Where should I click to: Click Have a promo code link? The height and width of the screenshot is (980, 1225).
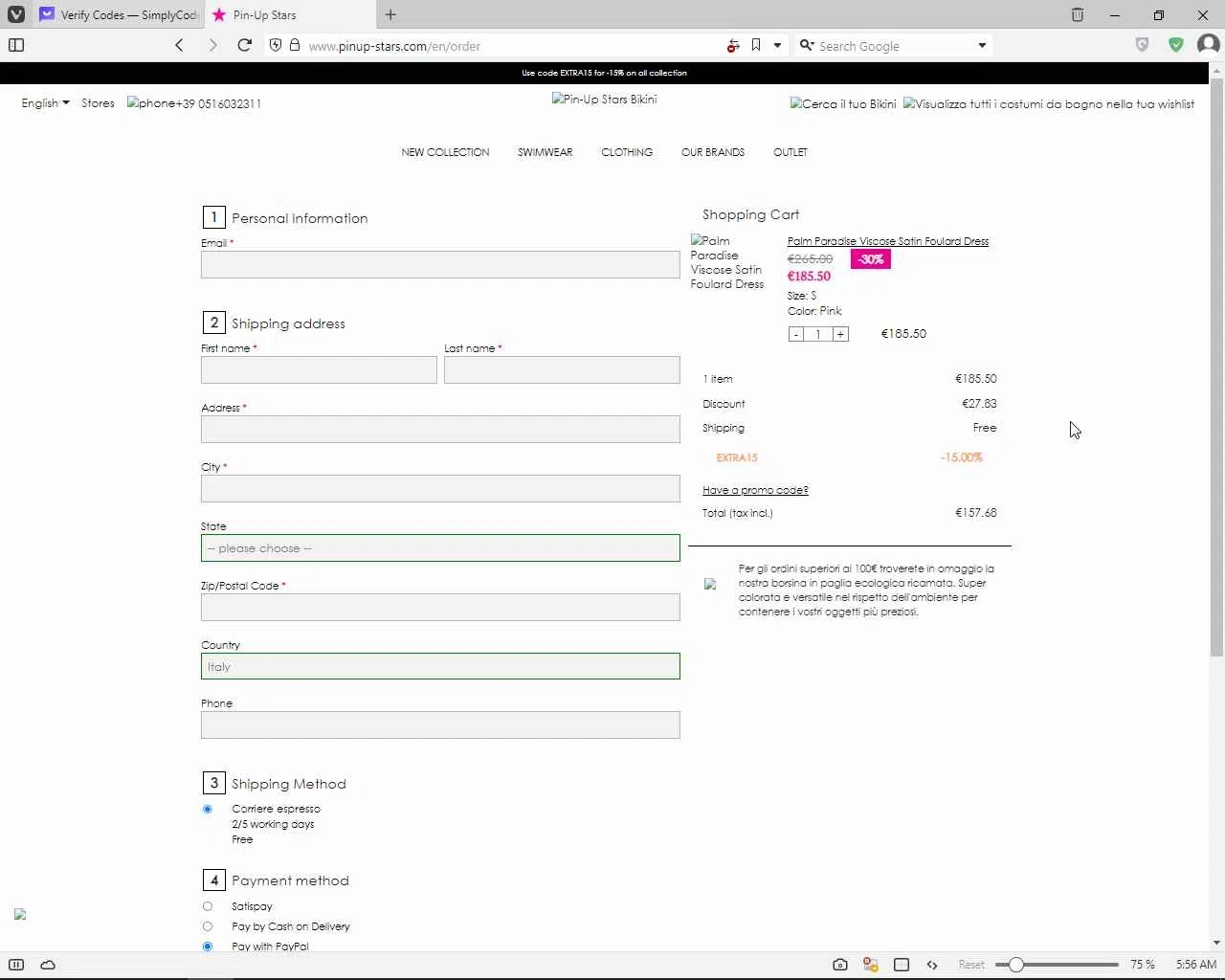(755, 490)
